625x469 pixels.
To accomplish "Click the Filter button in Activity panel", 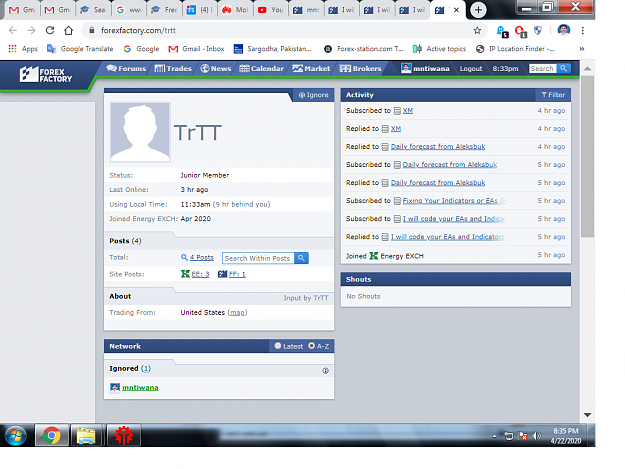I will click(x=553, y=95).
